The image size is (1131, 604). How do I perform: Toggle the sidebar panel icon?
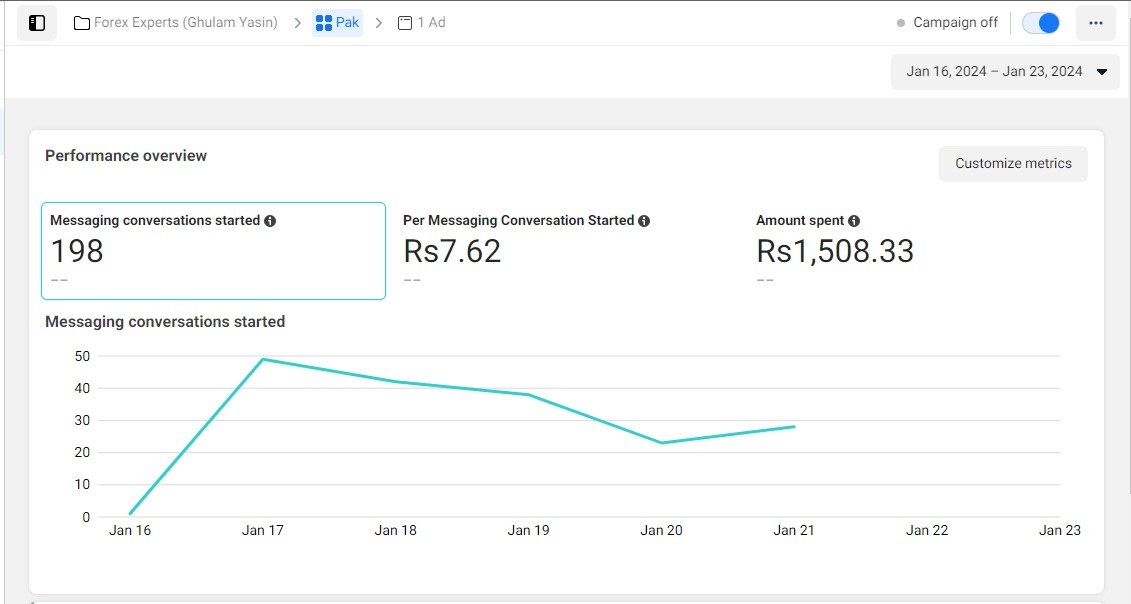pyautogui.click(x=37, y=22)
